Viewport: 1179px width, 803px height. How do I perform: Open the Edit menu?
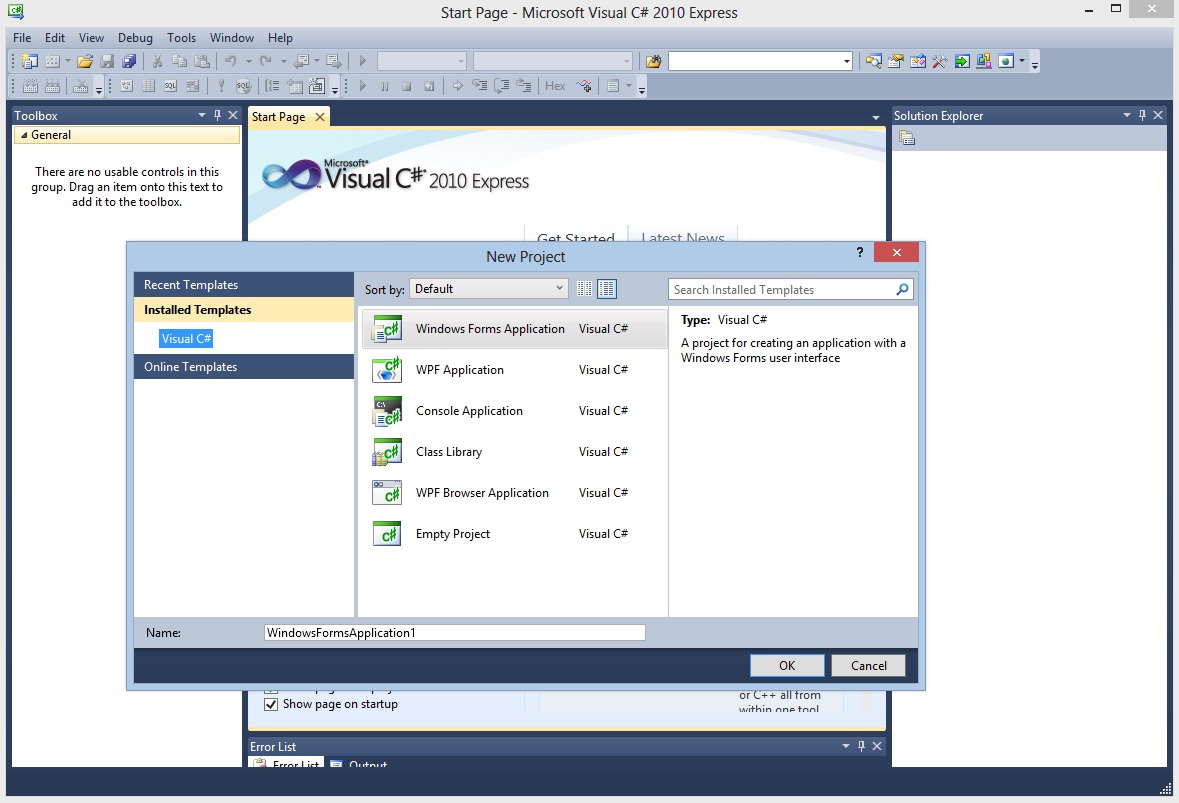pos(55,38)
